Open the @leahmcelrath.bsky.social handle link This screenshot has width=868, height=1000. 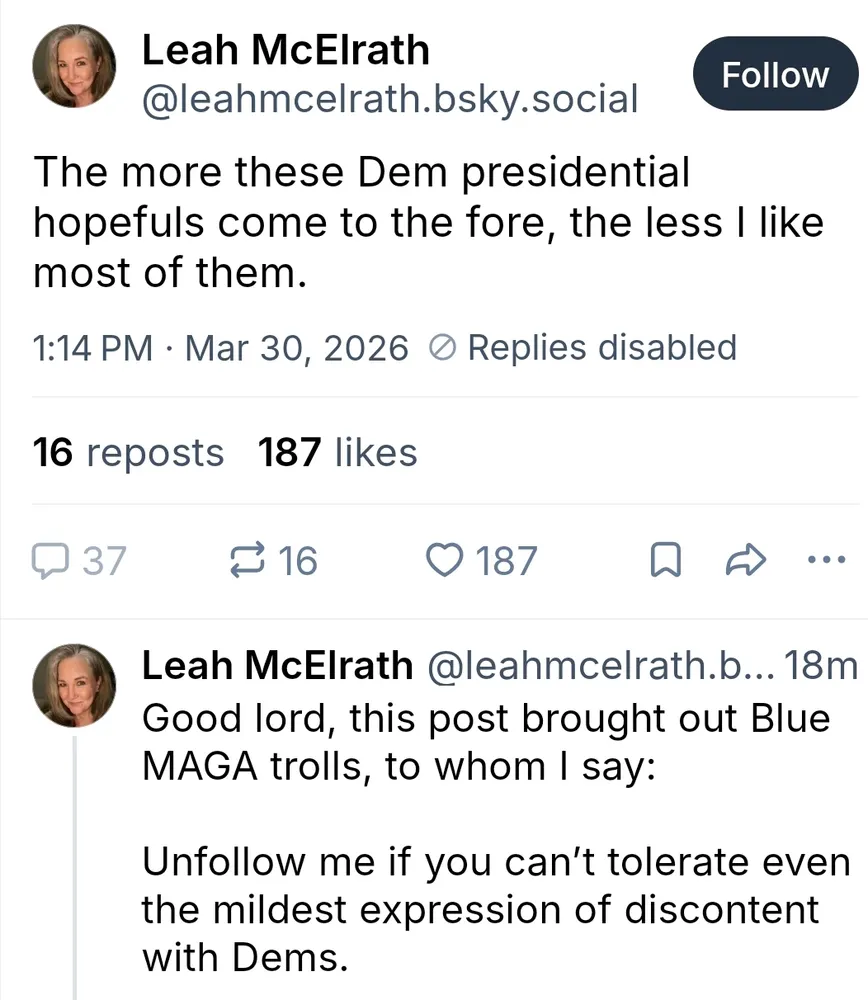[390, 99]
